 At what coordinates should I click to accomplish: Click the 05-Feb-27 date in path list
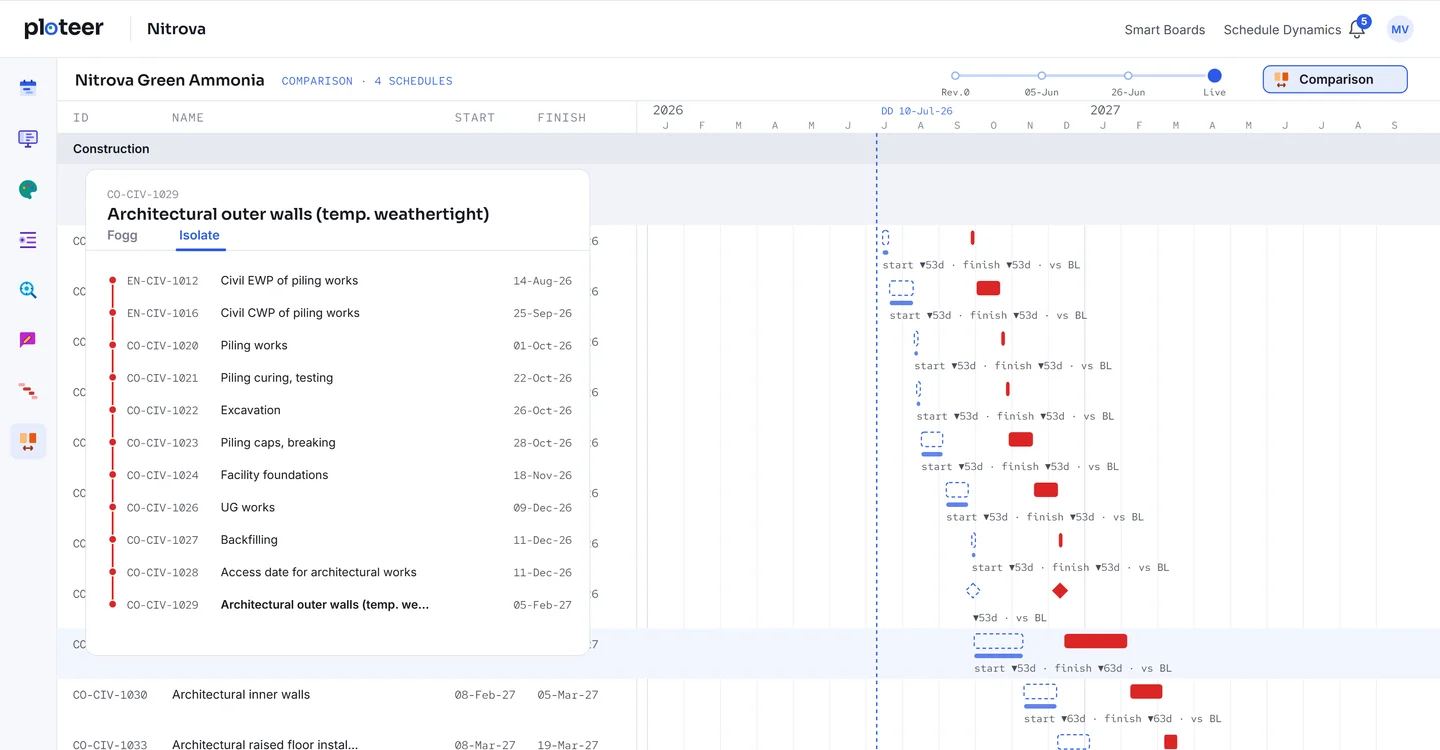543,605
